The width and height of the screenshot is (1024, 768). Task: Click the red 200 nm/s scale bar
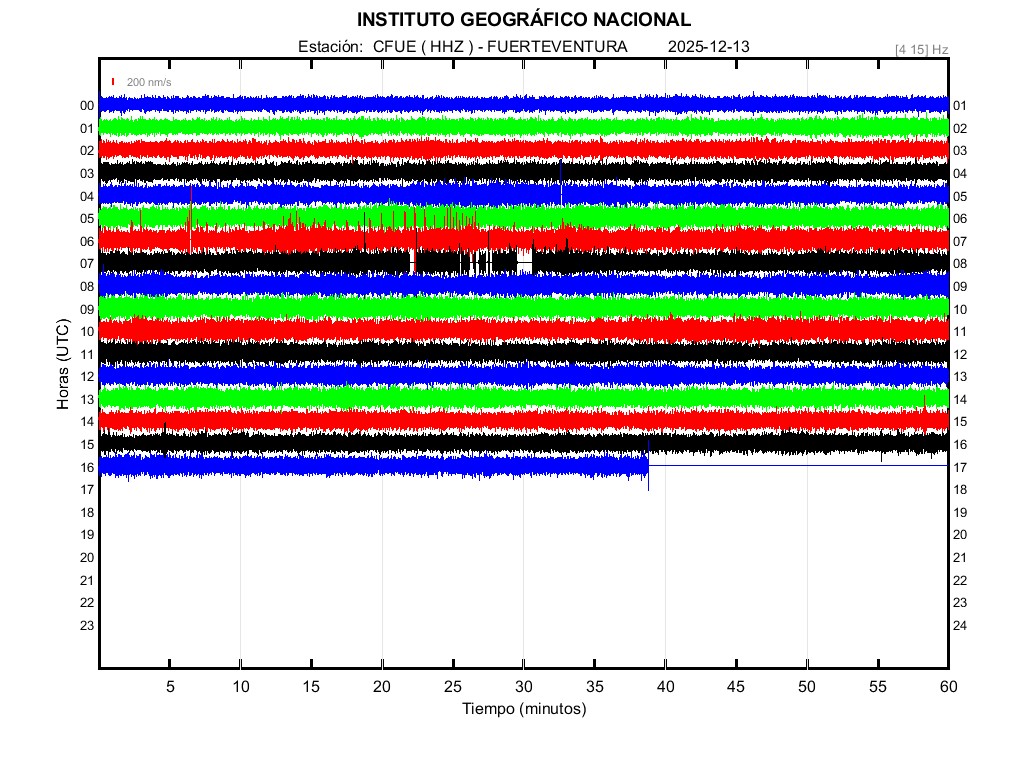[113, 82]
